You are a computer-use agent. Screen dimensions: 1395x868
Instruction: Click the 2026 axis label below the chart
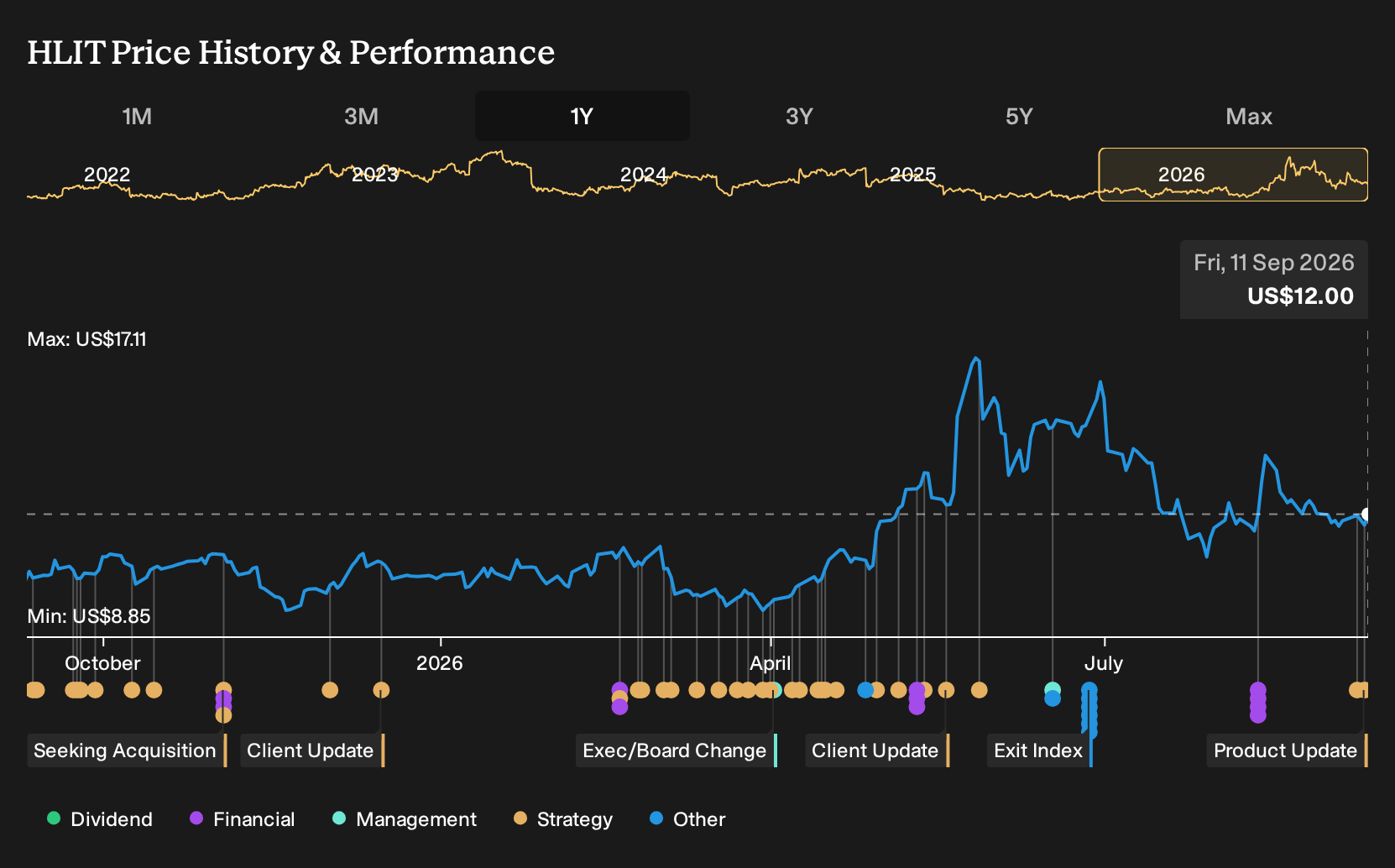(440, 663)
